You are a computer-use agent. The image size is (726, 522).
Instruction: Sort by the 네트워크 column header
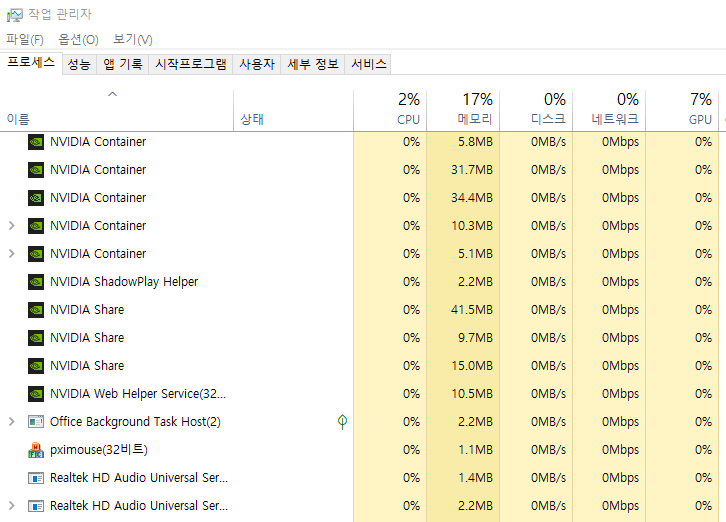pyautogui.click(x=609, y=110)
